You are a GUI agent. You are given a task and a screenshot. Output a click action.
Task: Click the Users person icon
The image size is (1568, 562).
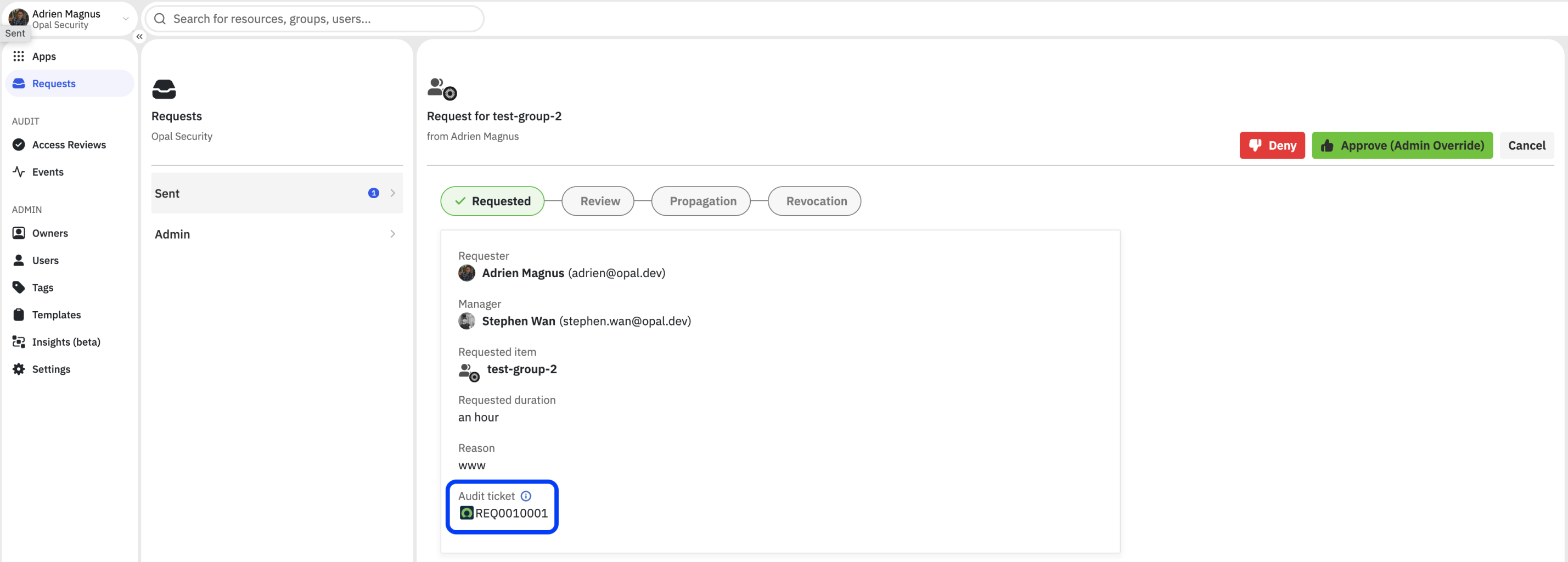pyautogui.click(x=18, y=260)
